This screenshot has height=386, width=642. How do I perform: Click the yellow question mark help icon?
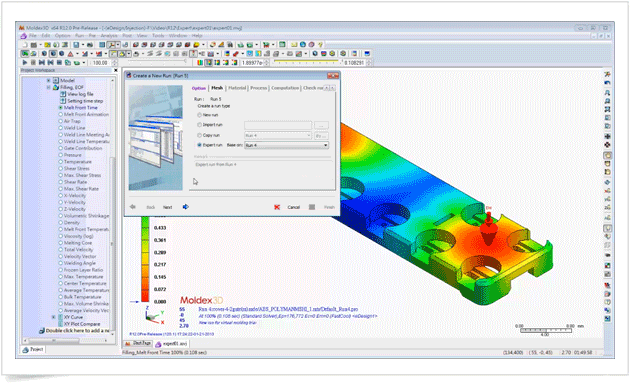[x=320, y=45]
